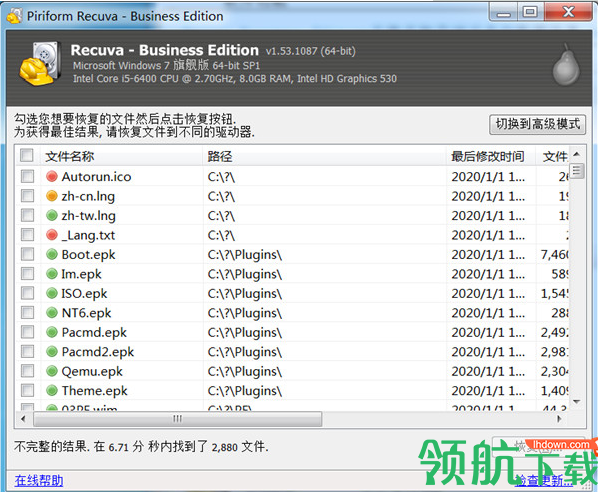Click green status dot of Theme.epk
Screen dimensions: 598x492
[x=52, y=390]
